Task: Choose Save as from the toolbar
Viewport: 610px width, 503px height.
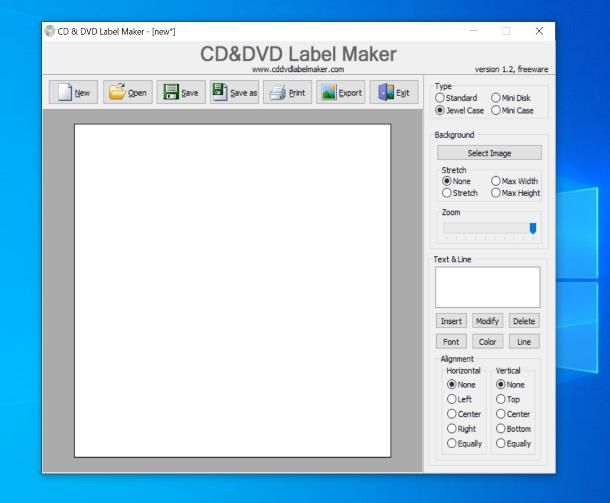Action: click(x=234, y=92)
